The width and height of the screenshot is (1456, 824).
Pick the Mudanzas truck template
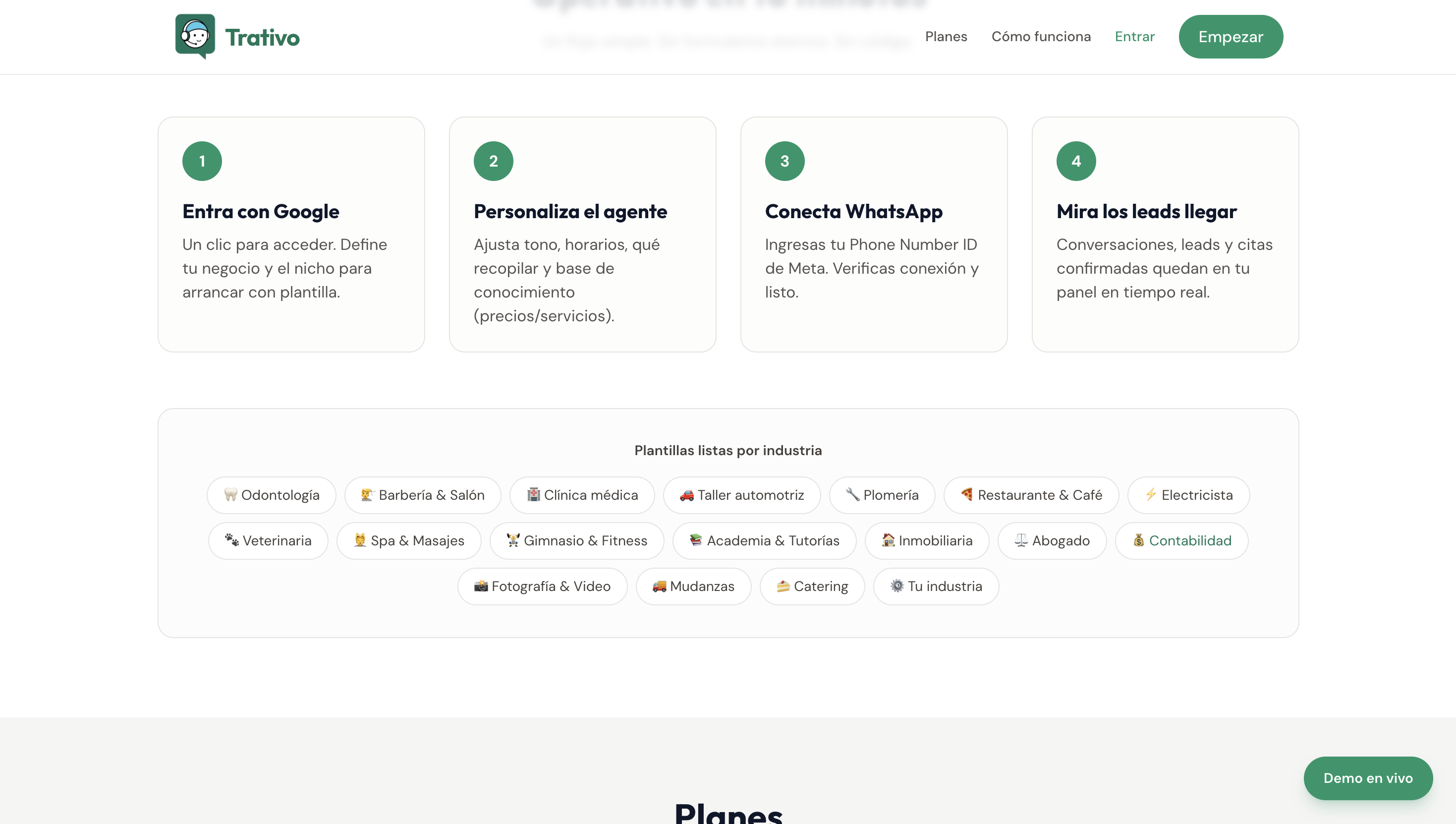tap(693, 587)
